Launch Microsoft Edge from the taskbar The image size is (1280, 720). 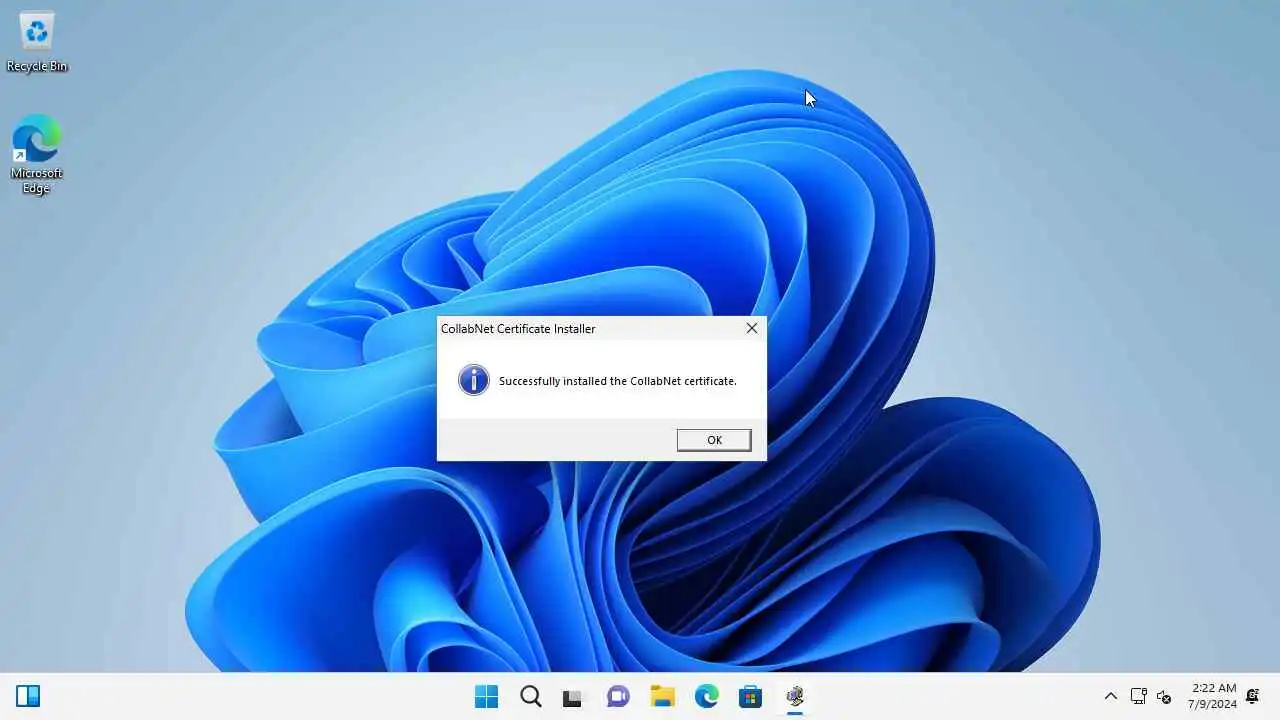click(706, 696)
